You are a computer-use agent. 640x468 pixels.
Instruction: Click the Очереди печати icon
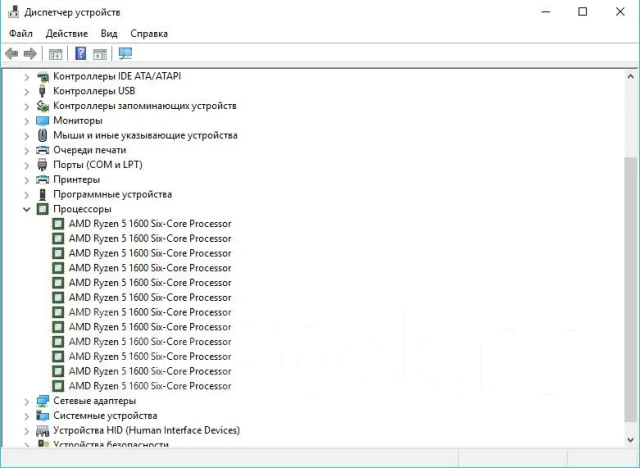tap(42, 150)
